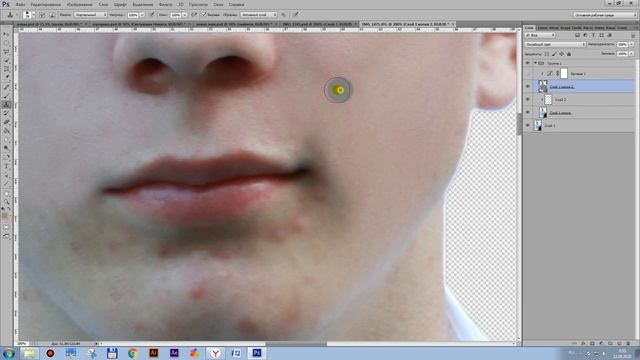
Task: Open the layer Opacity dropdown arrow
Action: [632, 44]
